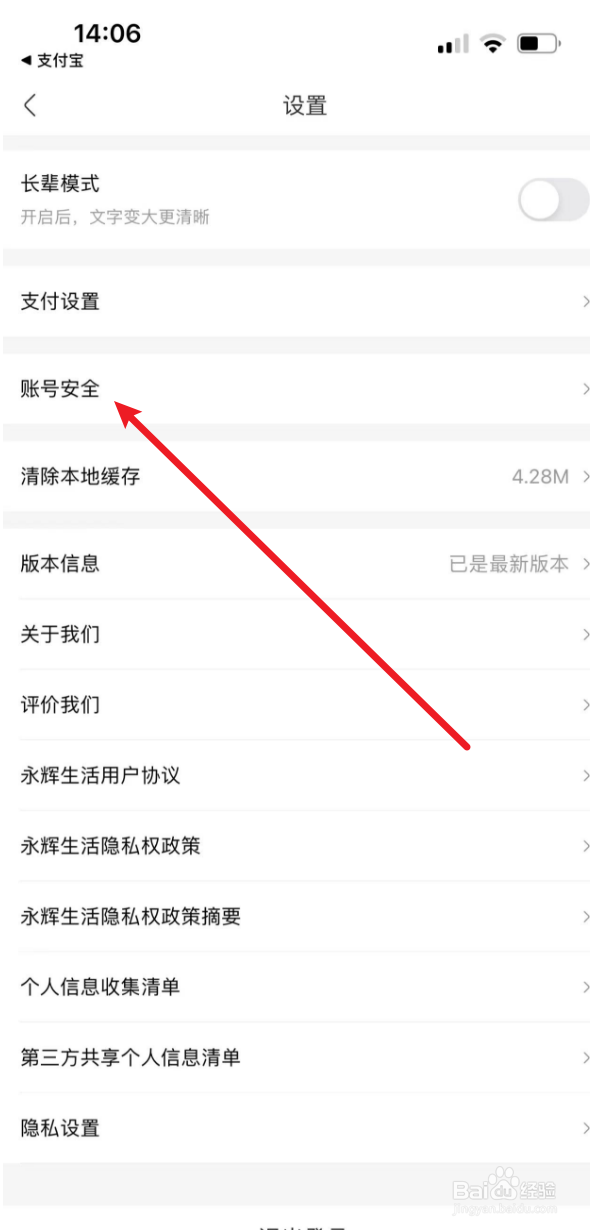Tap the back arrow icon
This screenshot has width=590, height=1230.
point(30,105)
